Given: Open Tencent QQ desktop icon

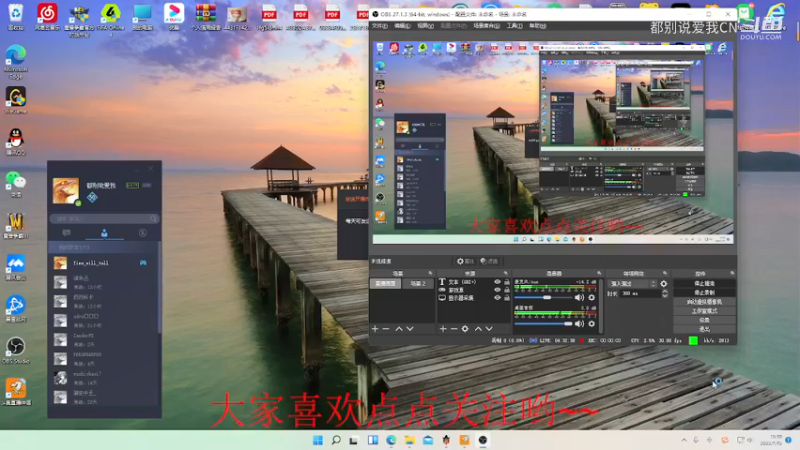Looking at the screenshot, I should click(x=16, y=141).
